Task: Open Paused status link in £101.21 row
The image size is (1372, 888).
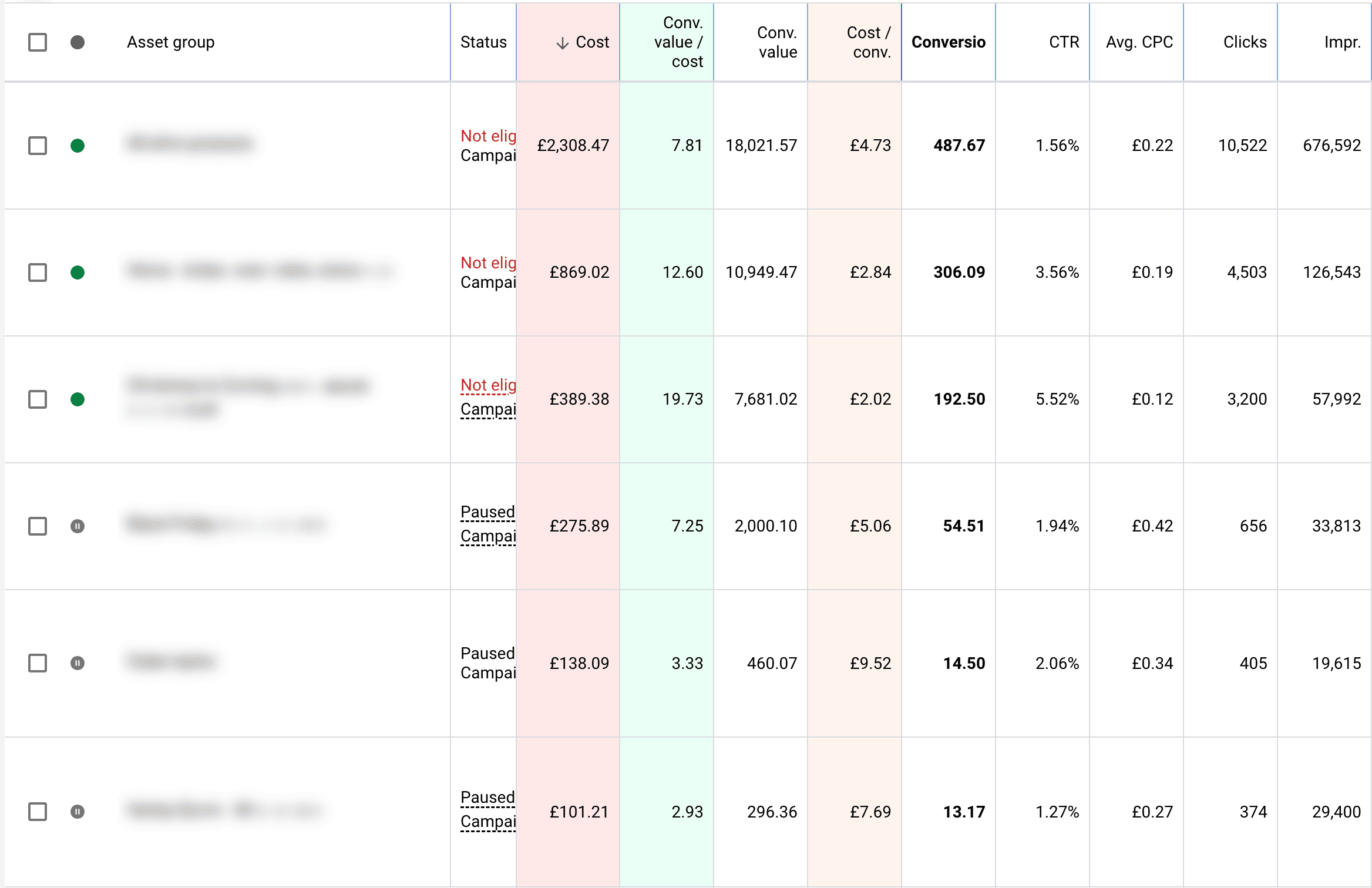Action: [487, 798]
